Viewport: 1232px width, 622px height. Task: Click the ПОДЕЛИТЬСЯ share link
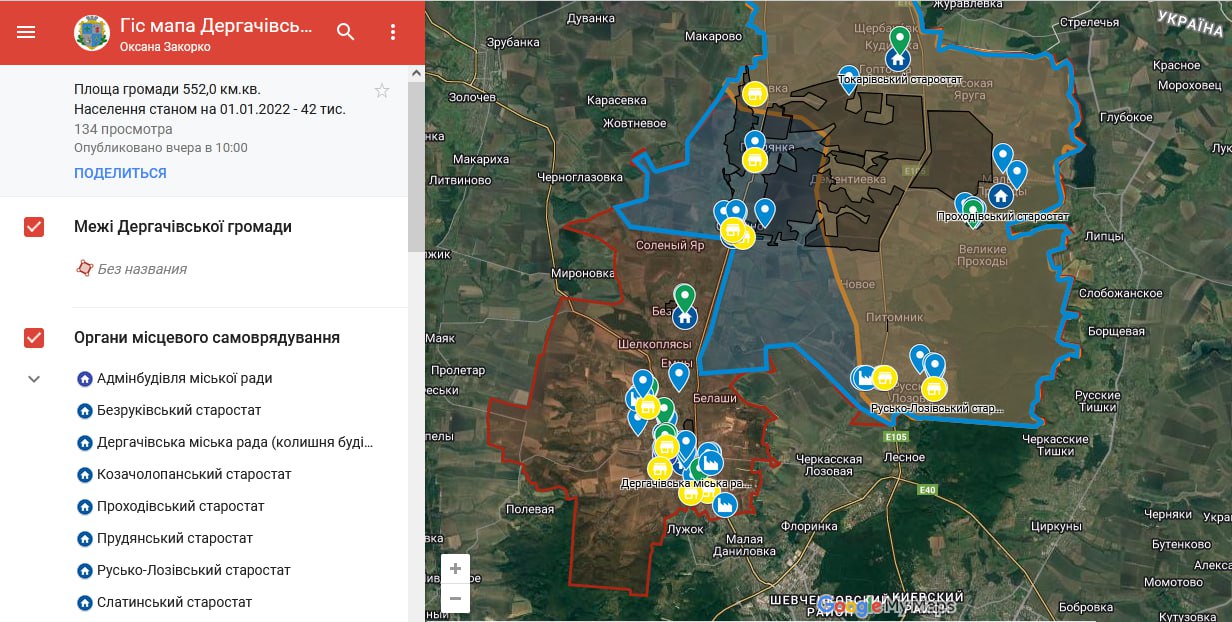120,173
